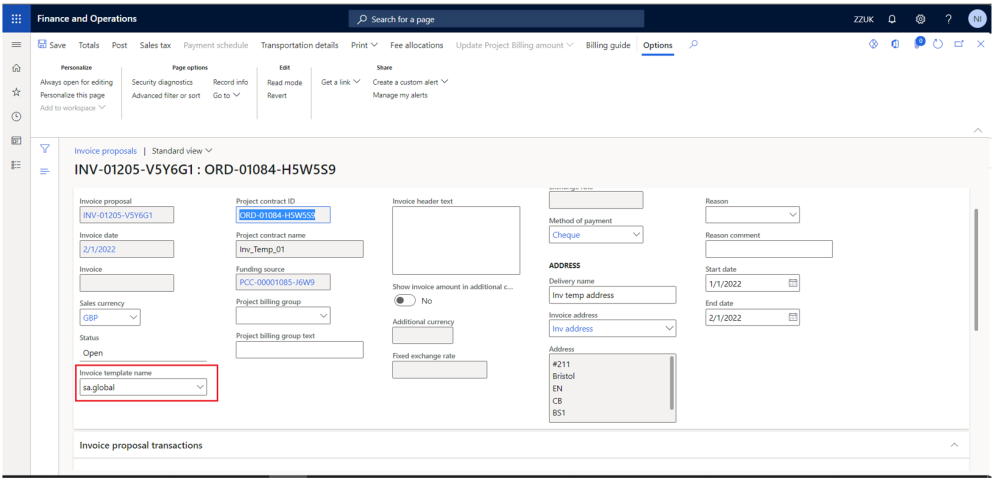The width and height of the screenshot is (1000, 487).
Task: Open funding source PCC-00001085-J6W9 link
Action: click(x=276, y=281)
